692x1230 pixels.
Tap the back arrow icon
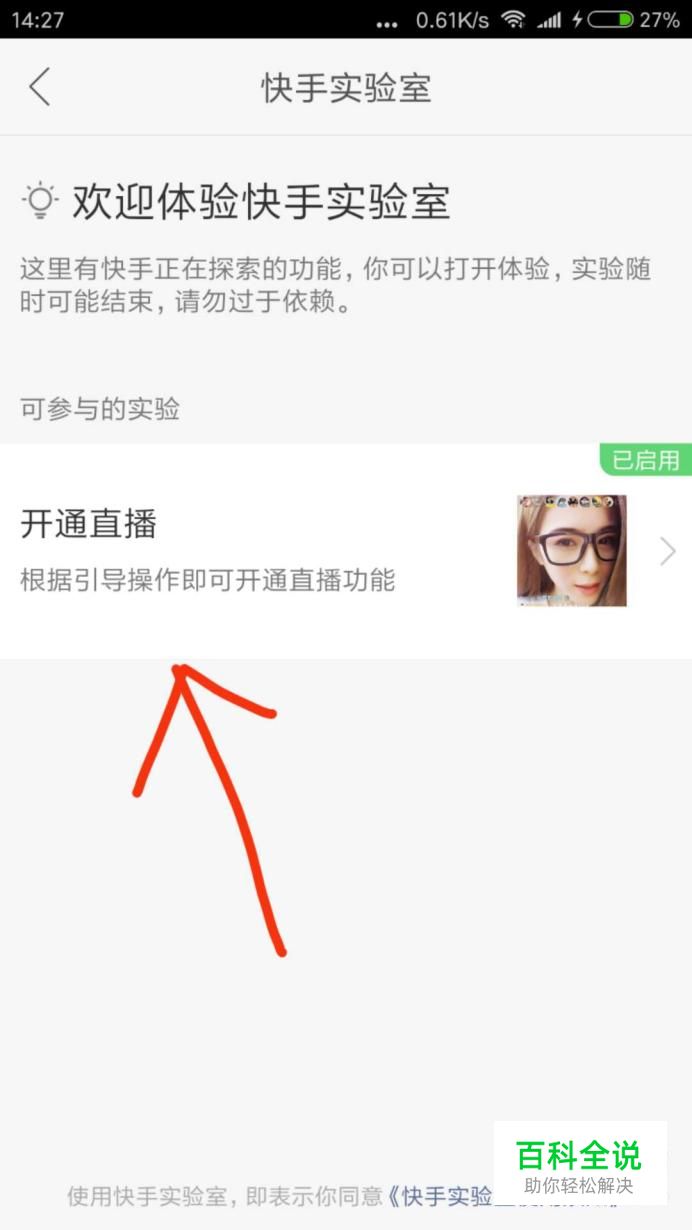[39, 87]
